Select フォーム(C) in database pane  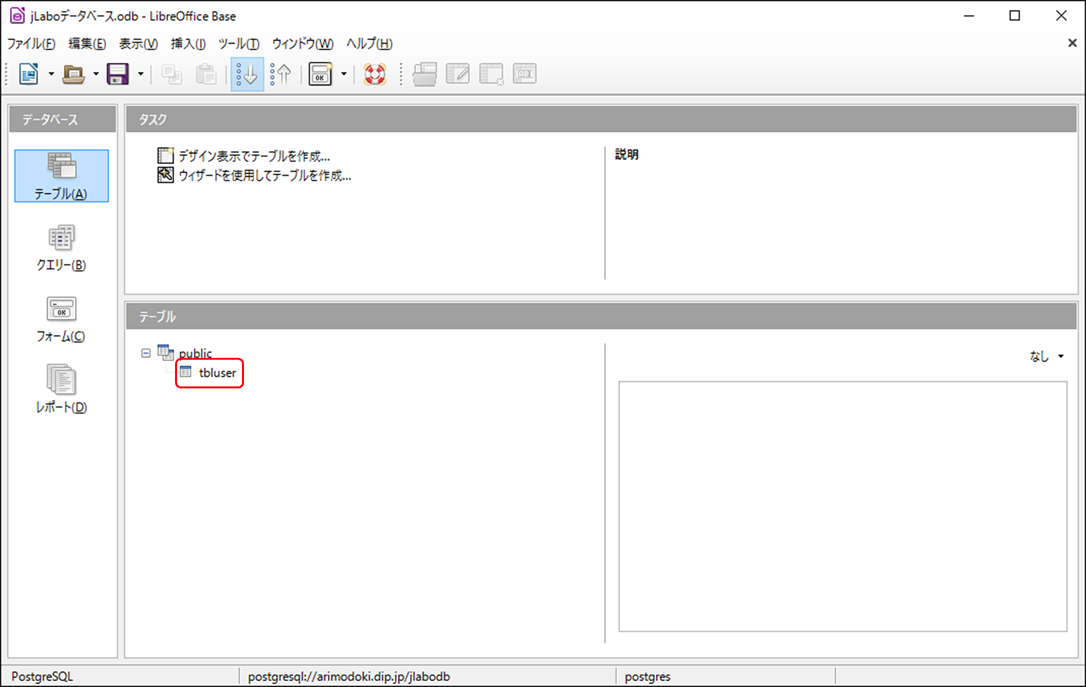click(62, 319)
